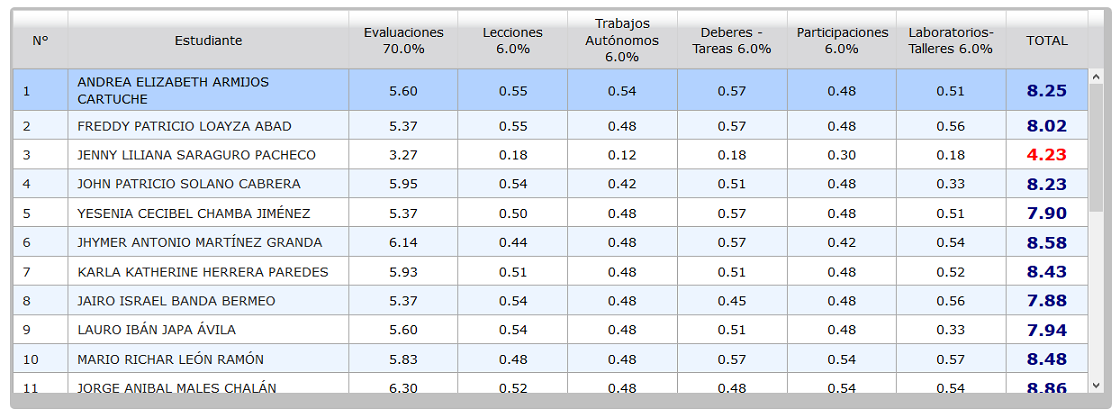Click Jhymer Antonio Martínez Granda's name
This screenshot has height=418, width=1120.
[x=199, y=243]
